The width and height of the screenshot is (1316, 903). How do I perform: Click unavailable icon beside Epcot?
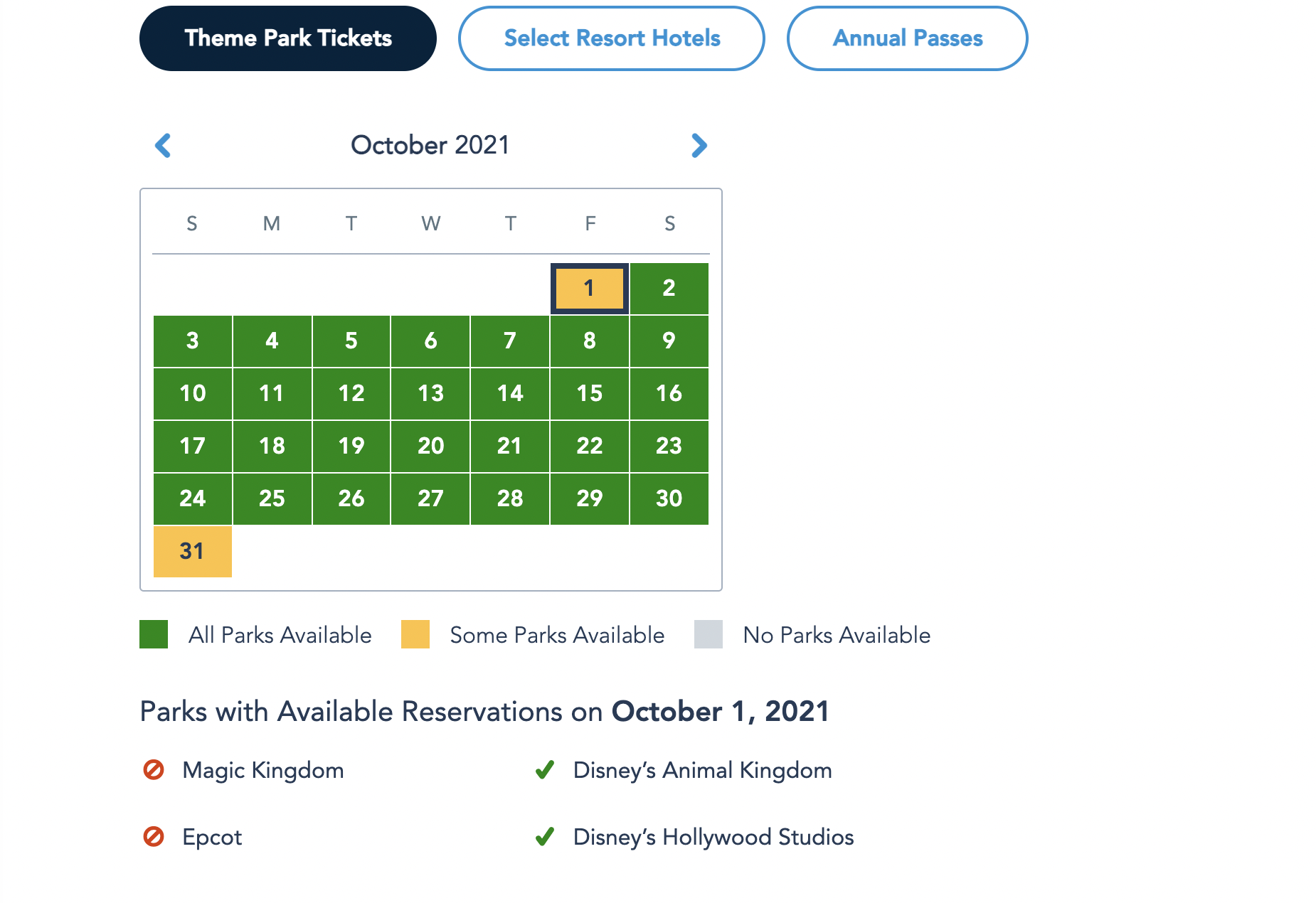point(154,837)
